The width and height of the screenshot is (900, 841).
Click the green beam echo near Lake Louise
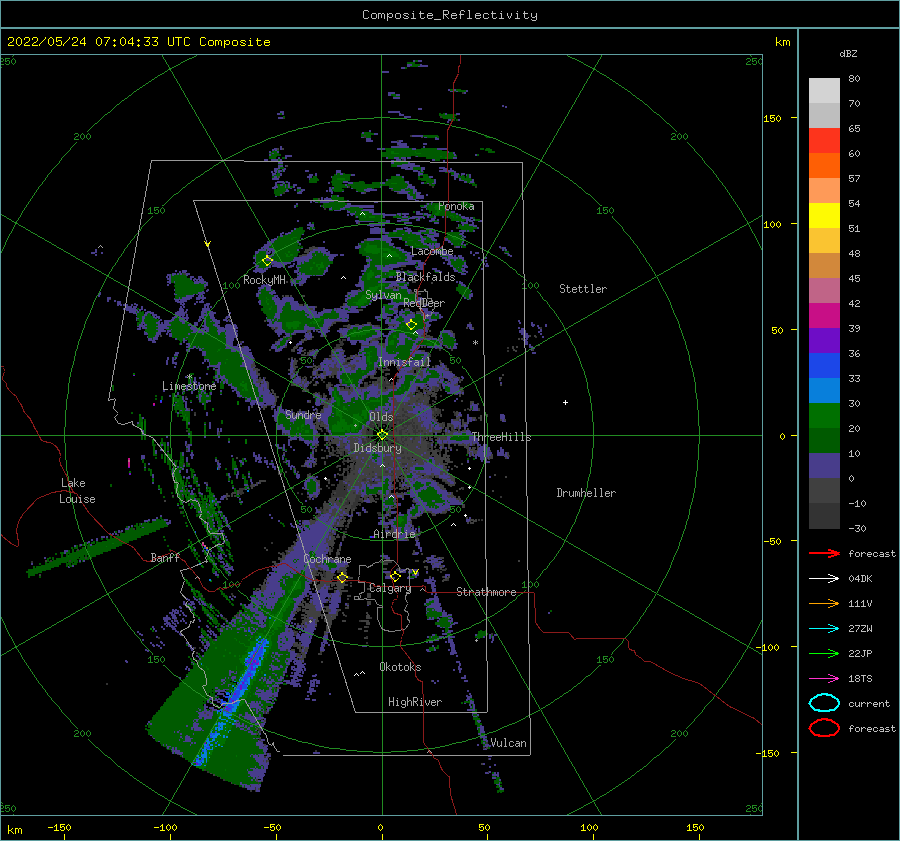tap(99, 547)
